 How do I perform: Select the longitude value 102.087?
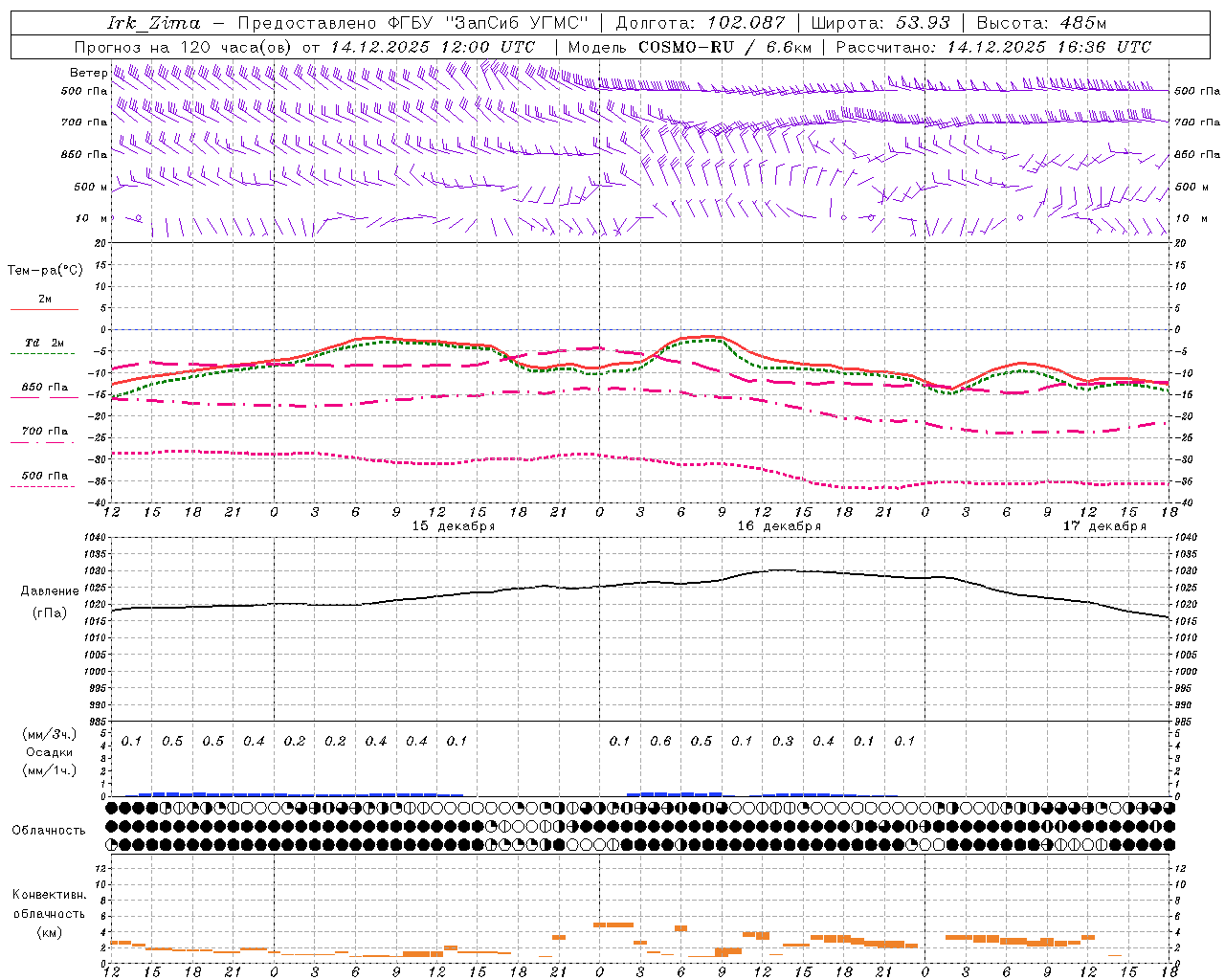pyautogui.click(x=746, y=23)
